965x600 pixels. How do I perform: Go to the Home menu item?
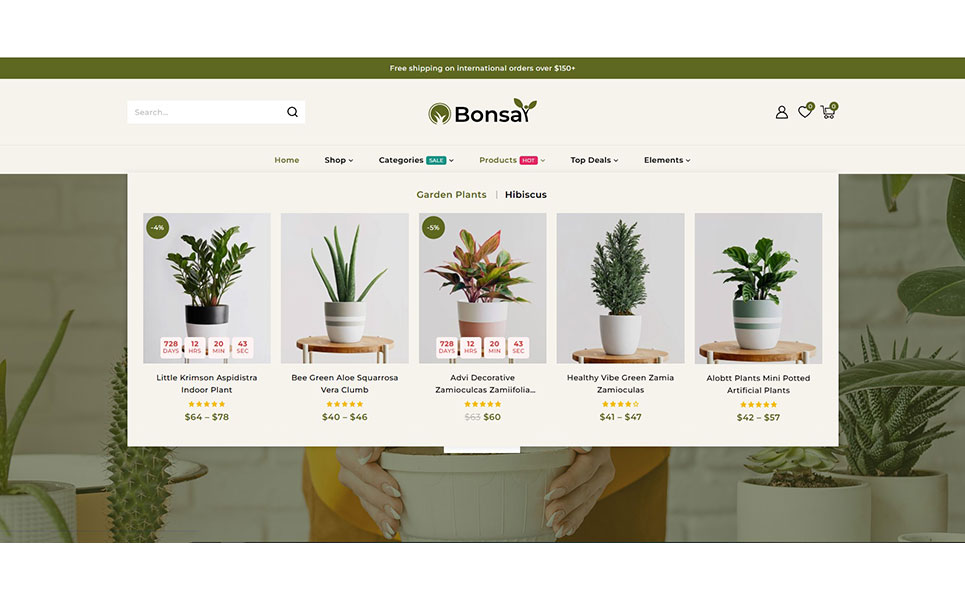click(287, 160)
